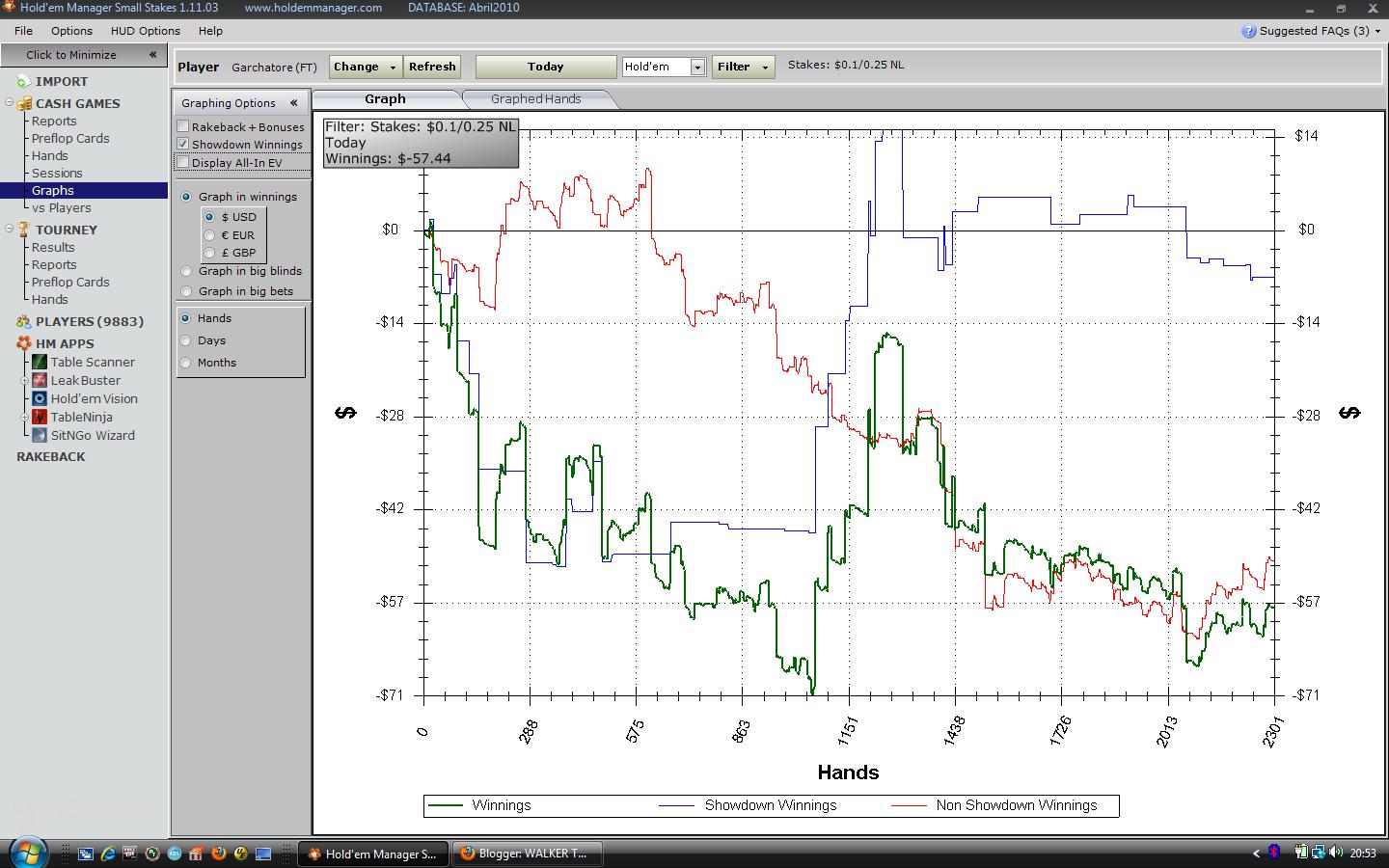Open the Hold'em game type dropdown
Image resolution: width=1389 pixels, height=868 pixels.
coord(664,67)
